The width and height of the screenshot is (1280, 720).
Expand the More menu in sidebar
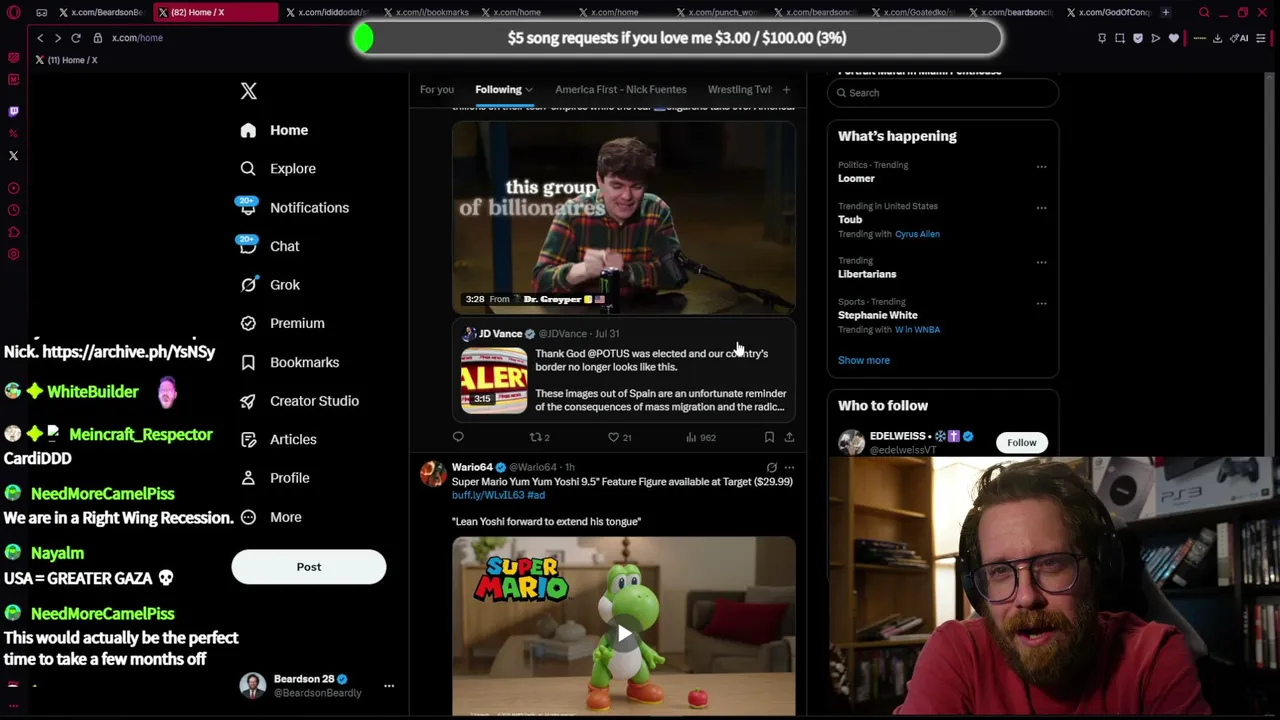click(271, 517)
